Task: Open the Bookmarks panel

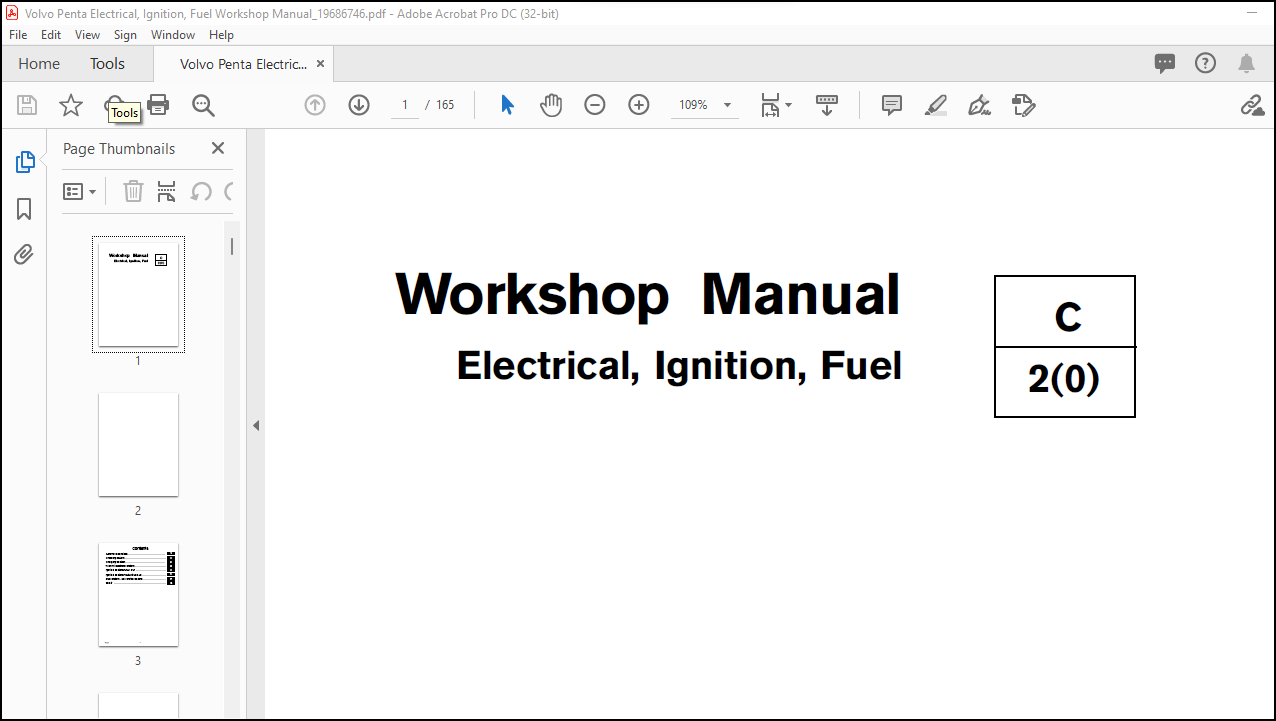Action: click(x=24, y=209)
